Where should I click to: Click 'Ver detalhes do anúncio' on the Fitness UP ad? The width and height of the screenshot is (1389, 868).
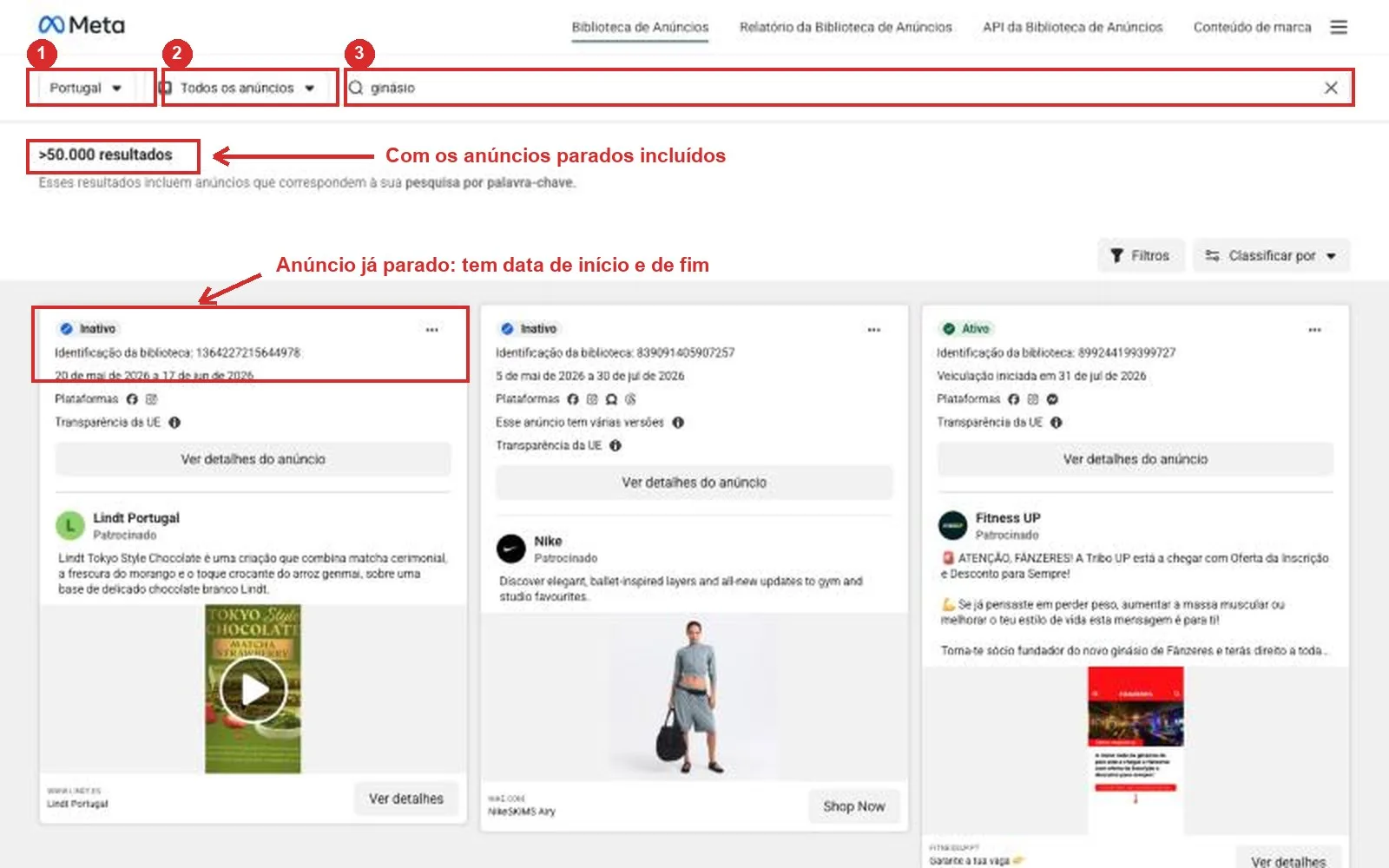(x=1135, y=459)
